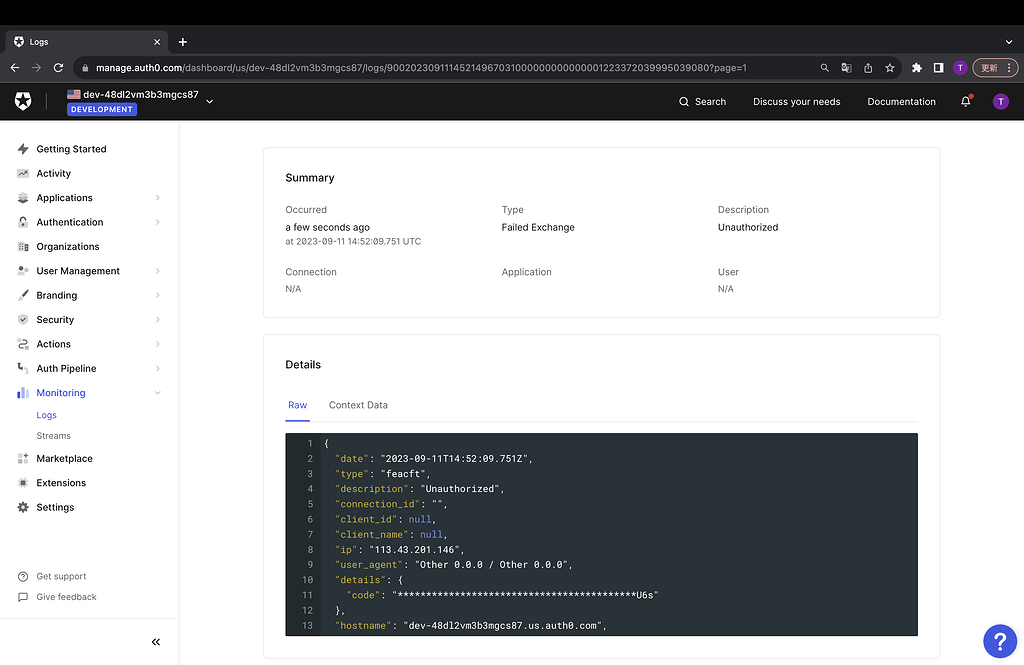Open the Extensions puzzle icon
The image size is (1024, 665).
(24, 483)
